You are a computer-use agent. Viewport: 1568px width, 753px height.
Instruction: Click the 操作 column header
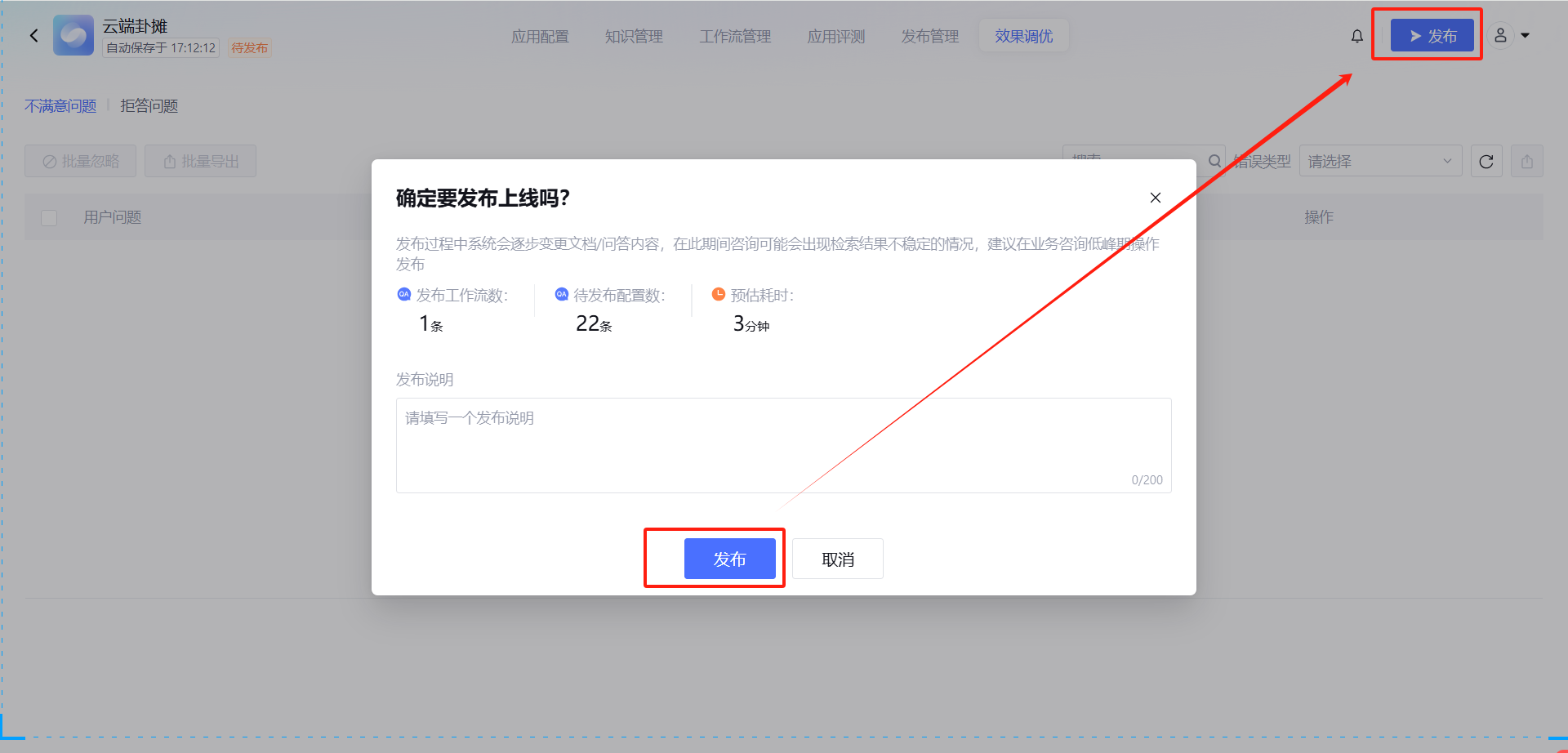coord(1319,217)
